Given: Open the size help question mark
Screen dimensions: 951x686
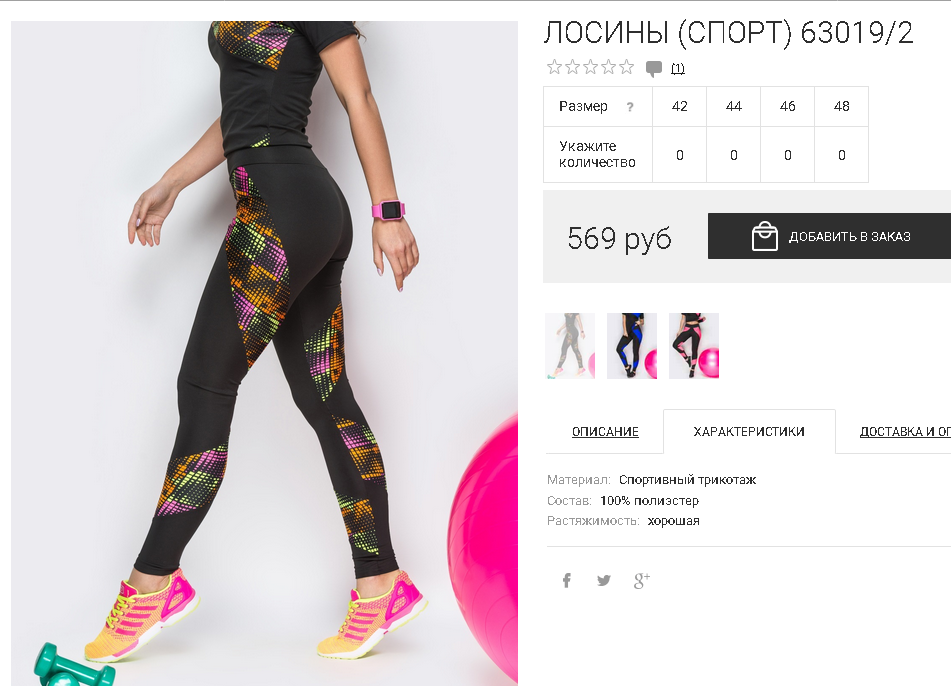Looking at the screenshot, I should click(x=630, y=107).
